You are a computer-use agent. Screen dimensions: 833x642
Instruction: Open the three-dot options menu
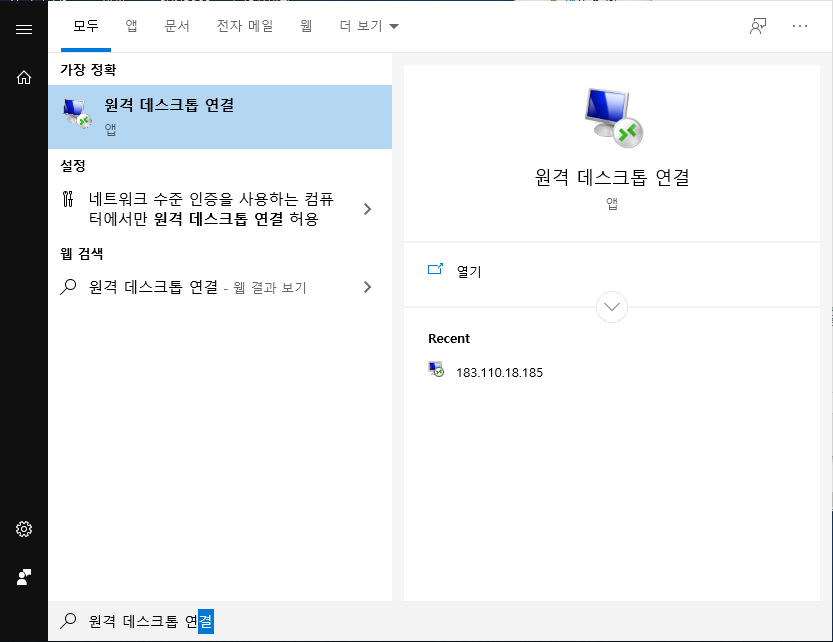coord(800,26)
